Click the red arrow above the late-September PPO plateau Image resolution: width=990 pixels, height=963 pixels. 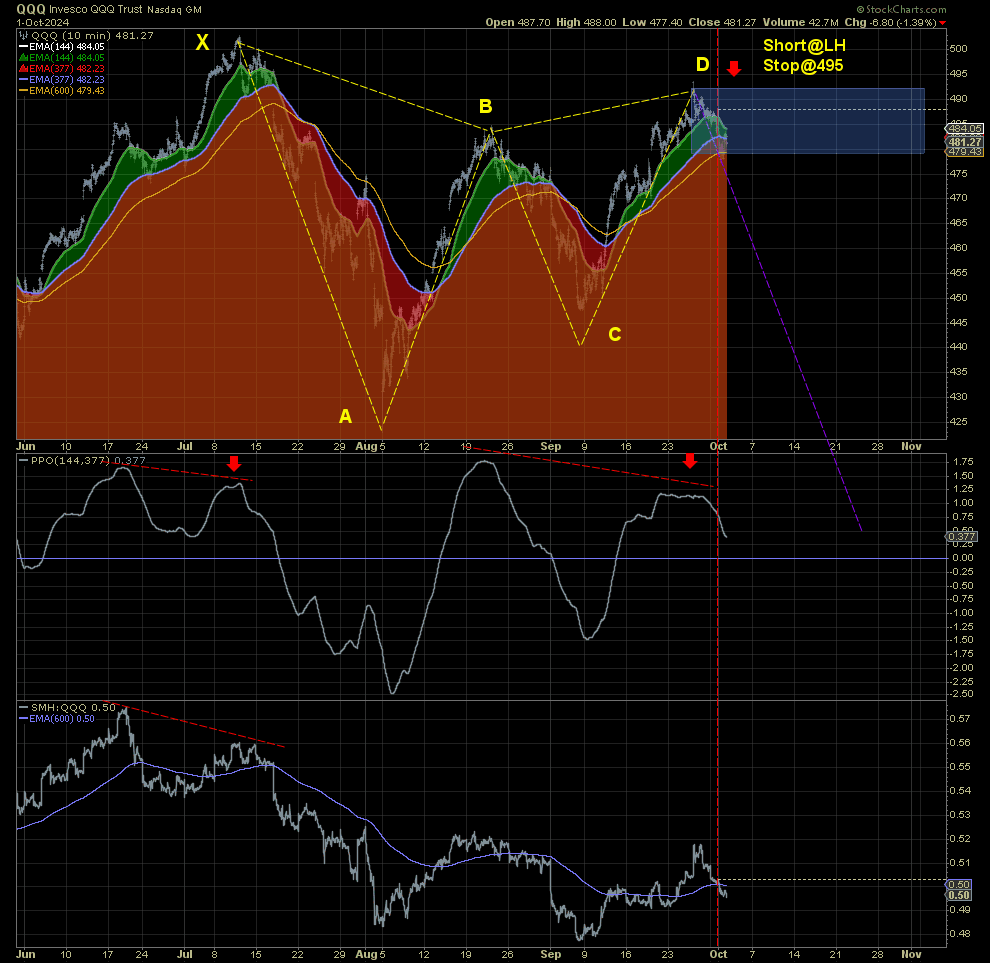point(690,461)
